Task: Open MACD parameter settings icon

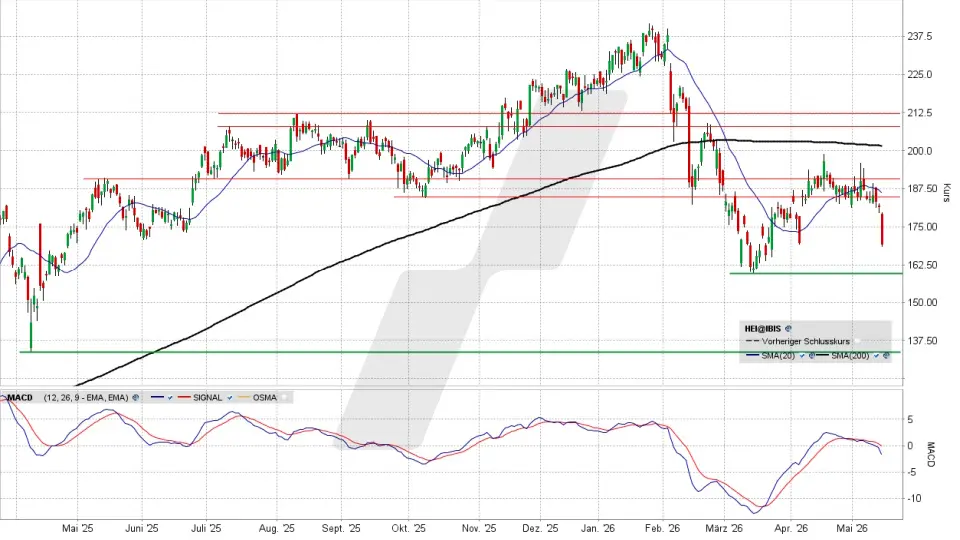Action: click(x=135, y=397)
